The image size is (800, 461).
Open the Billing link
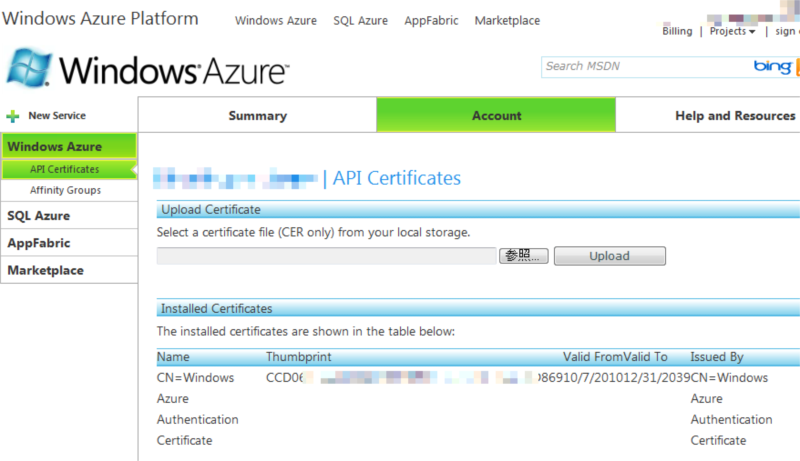677,31
